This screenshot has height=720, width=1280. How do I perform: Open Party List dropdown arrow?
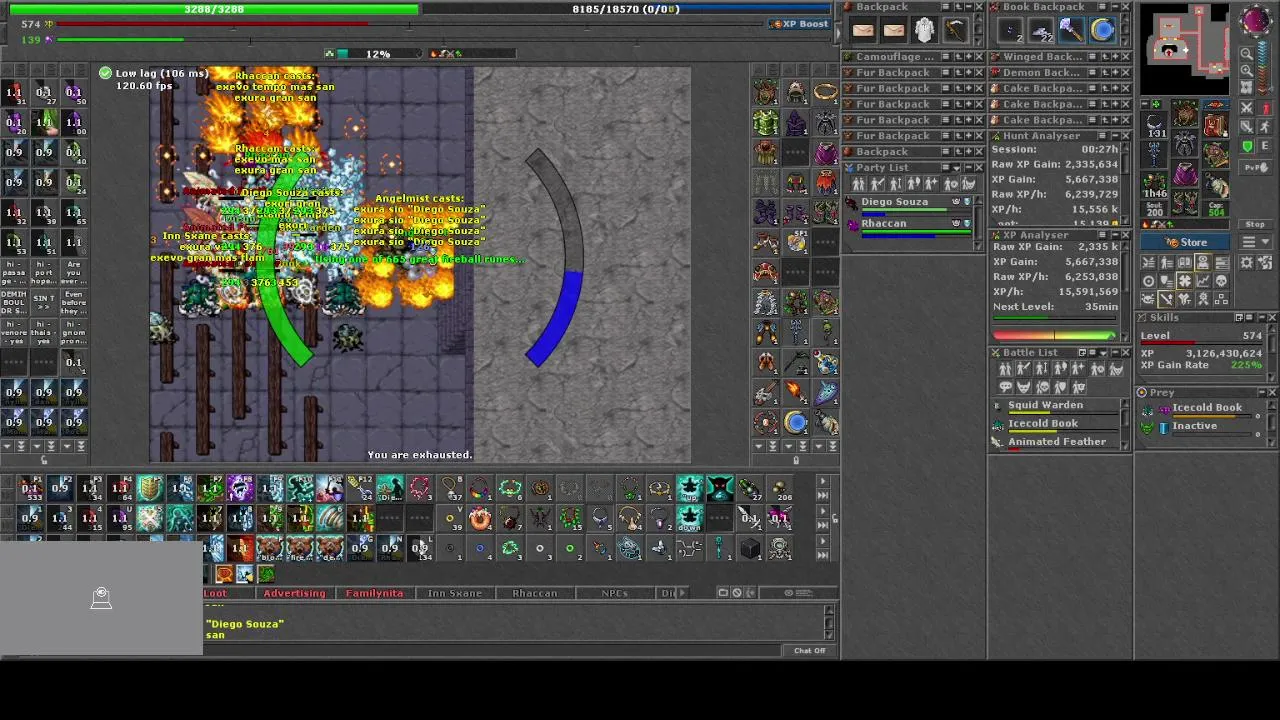click(x=957, y=168)
